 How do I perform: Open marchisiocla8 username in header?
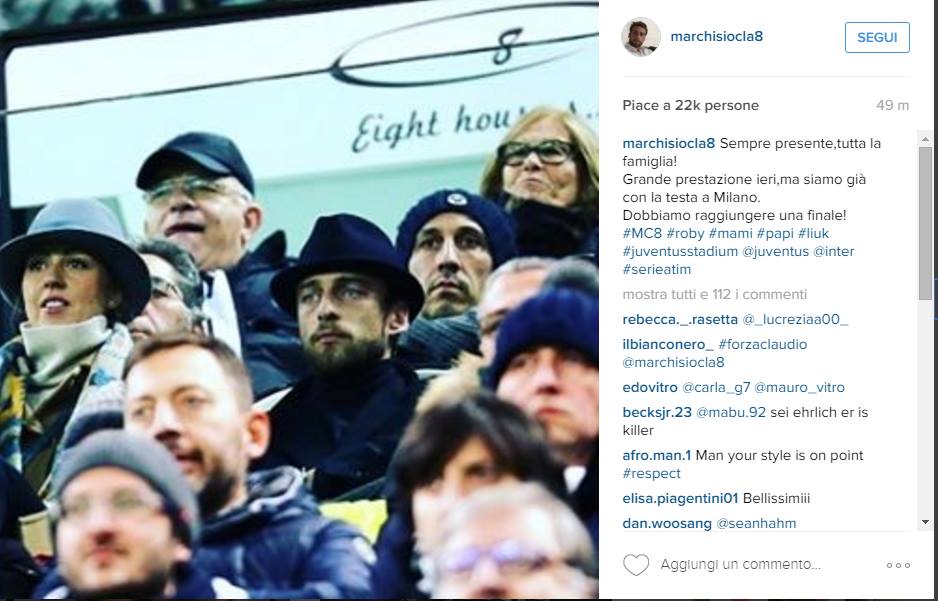(x=717, y=36)
